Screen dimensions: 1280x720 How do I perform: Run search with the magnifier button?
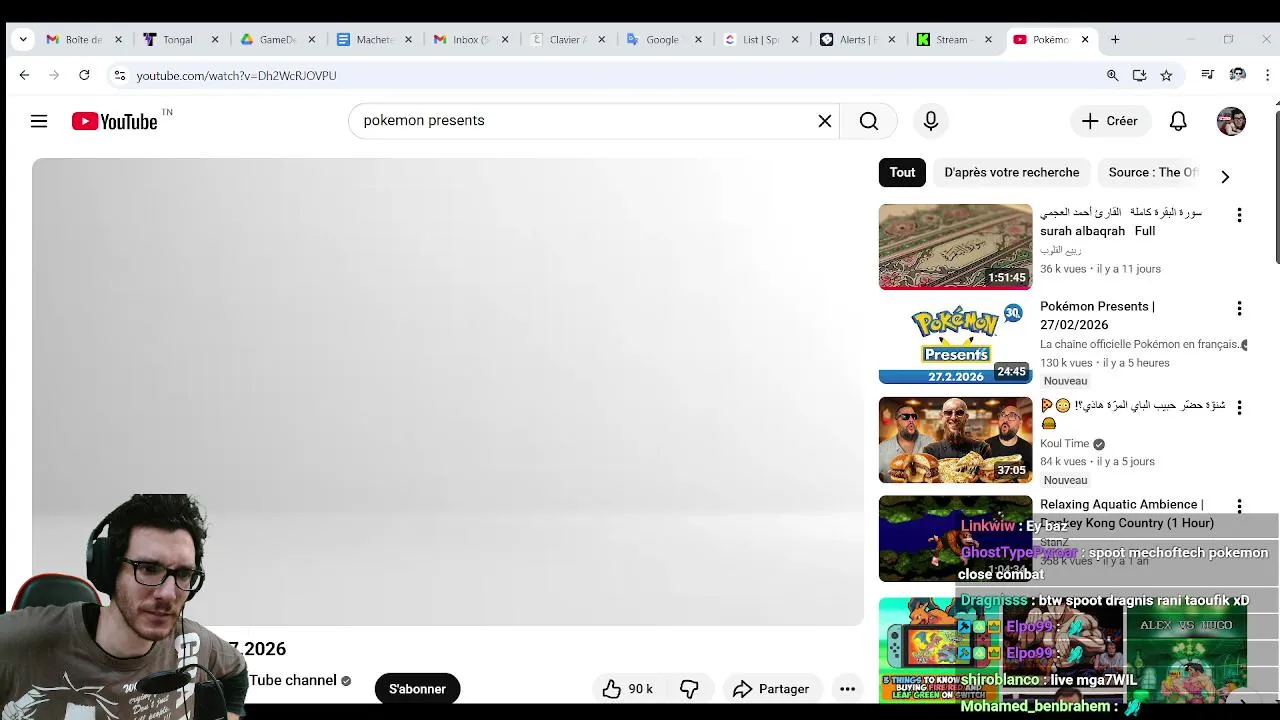(868, 121)
